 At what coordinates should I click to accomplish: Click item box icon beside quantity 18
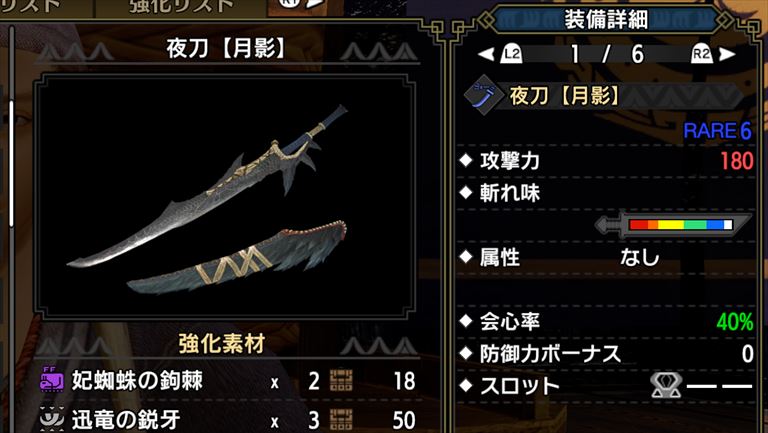point(341,381)
